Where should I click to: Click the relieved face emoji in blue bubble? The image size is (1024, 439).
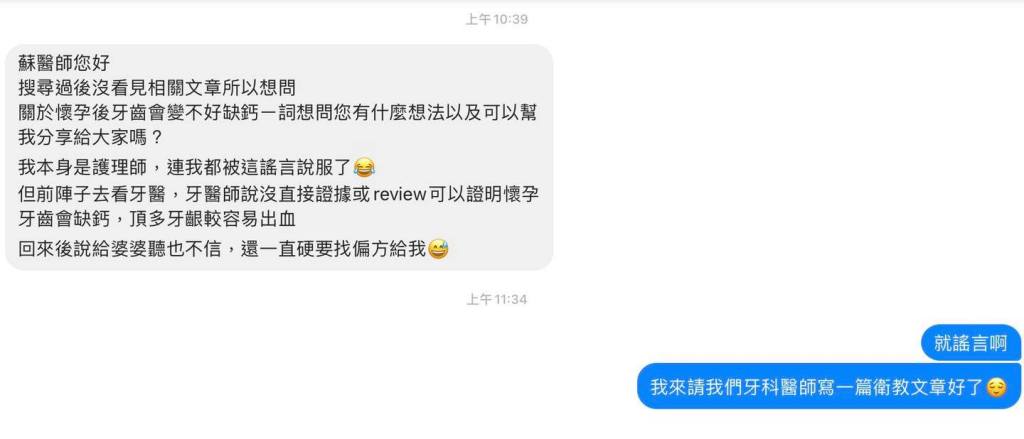[x=996, y=387]
